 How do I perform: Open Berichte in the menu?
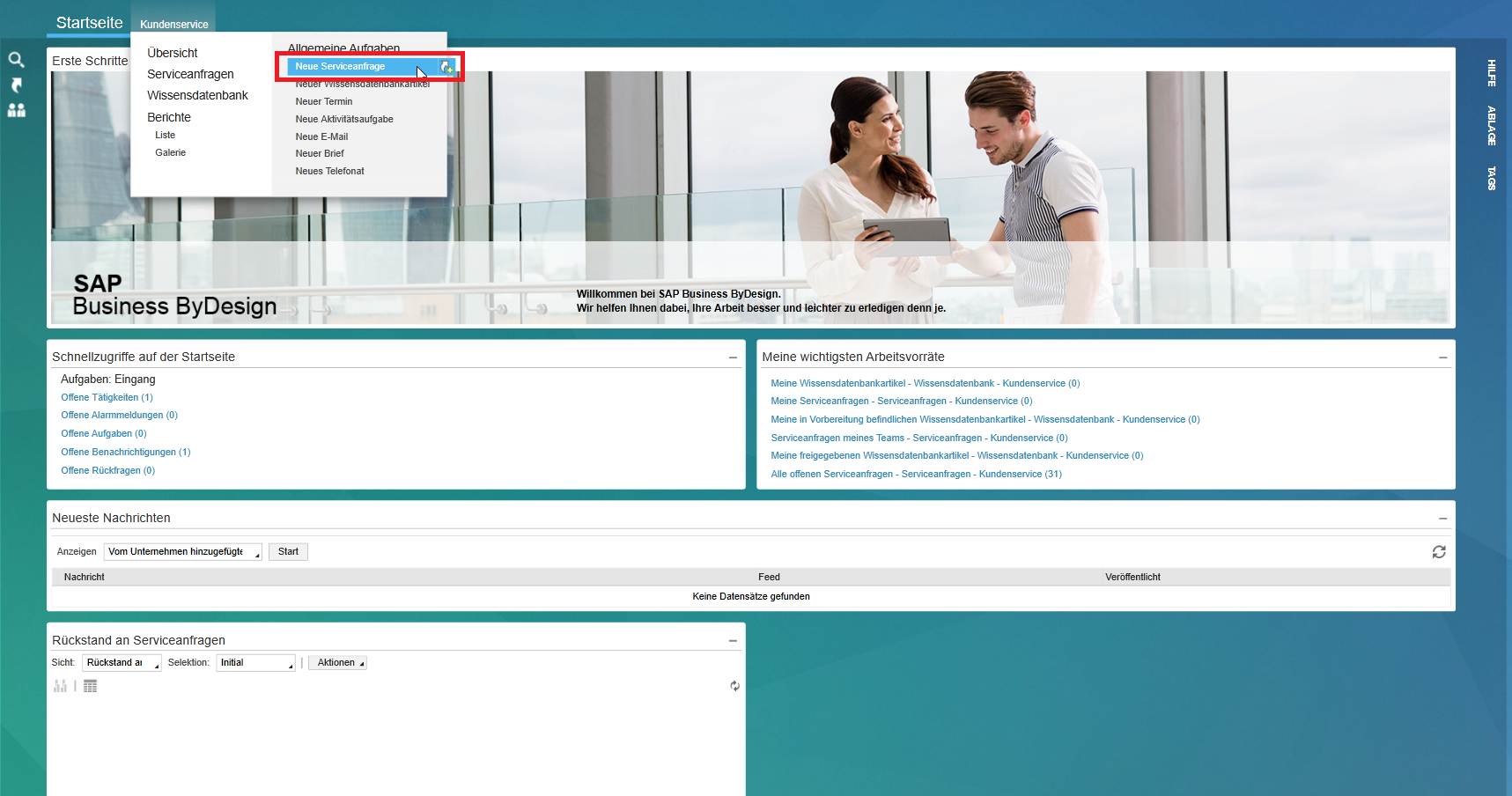click(169, 117)
